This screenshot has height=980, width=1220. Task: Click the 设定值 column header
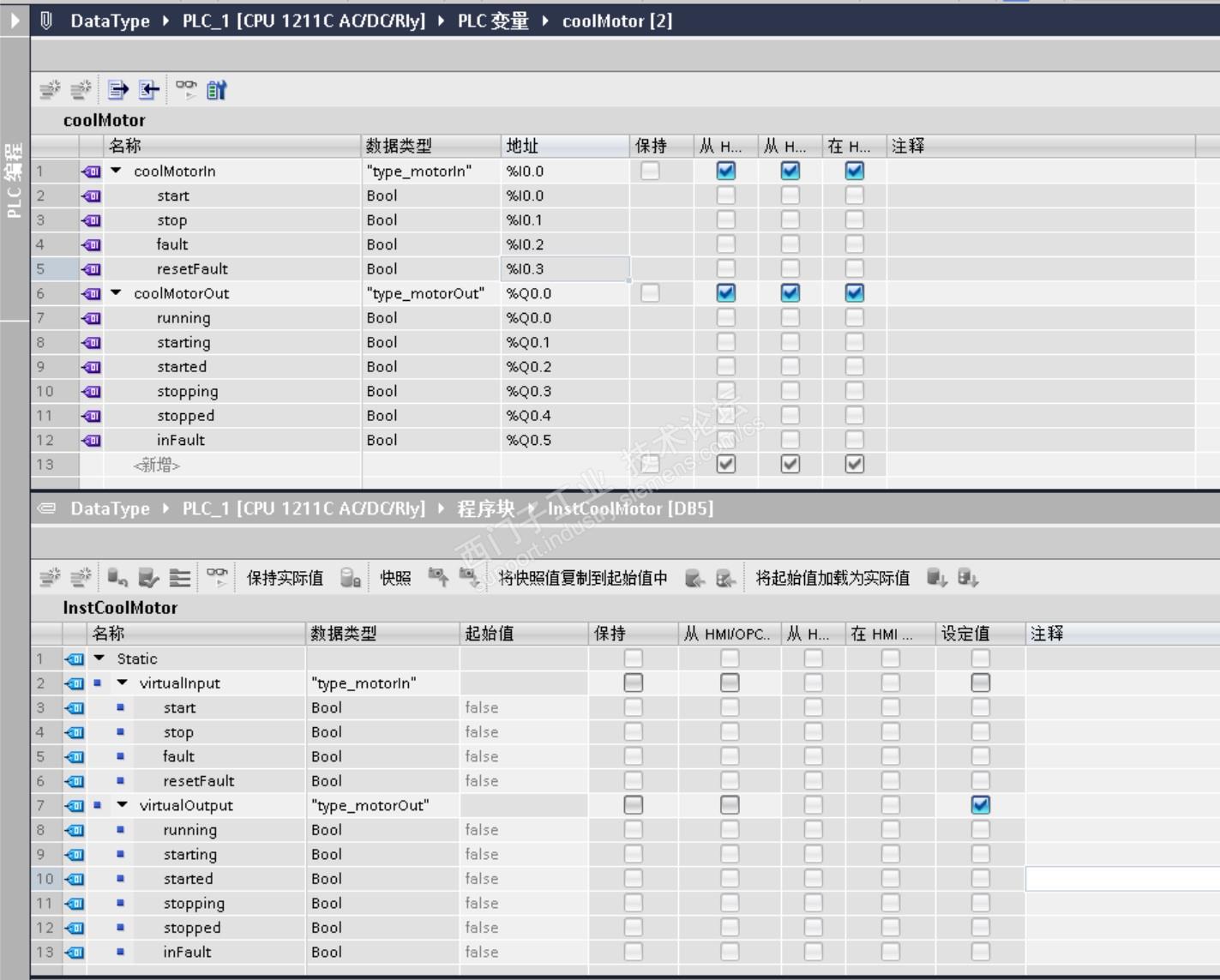point(981,634)
